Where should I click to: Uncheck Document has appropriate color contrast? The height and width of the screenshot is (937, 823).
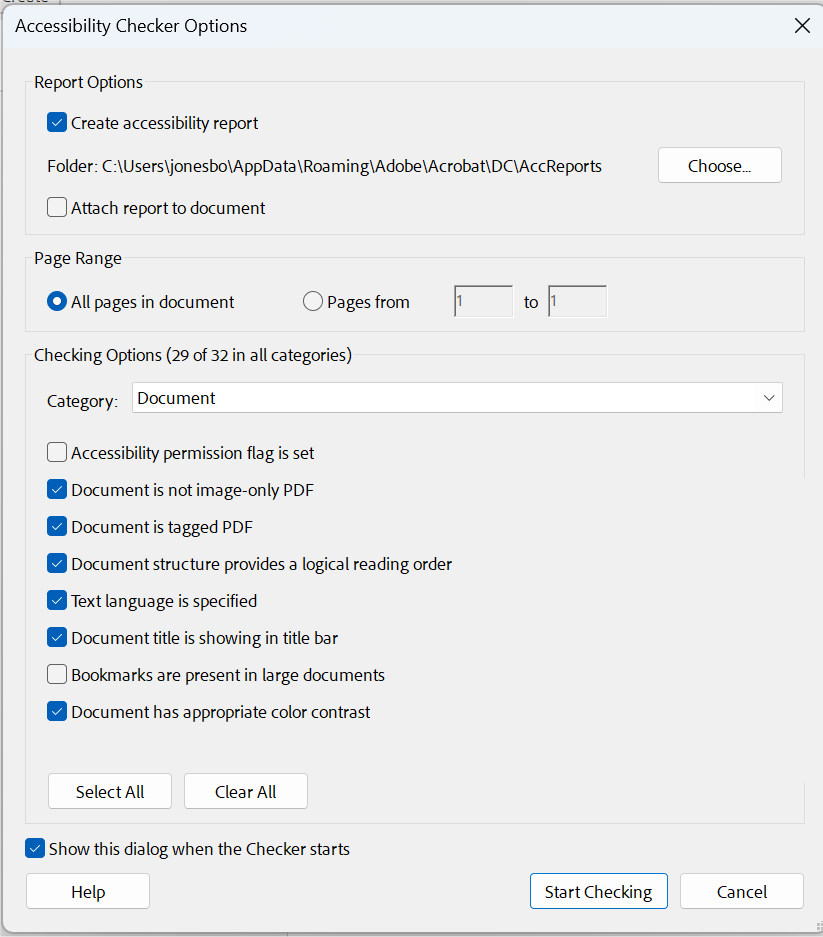click(x=57, y=711)
